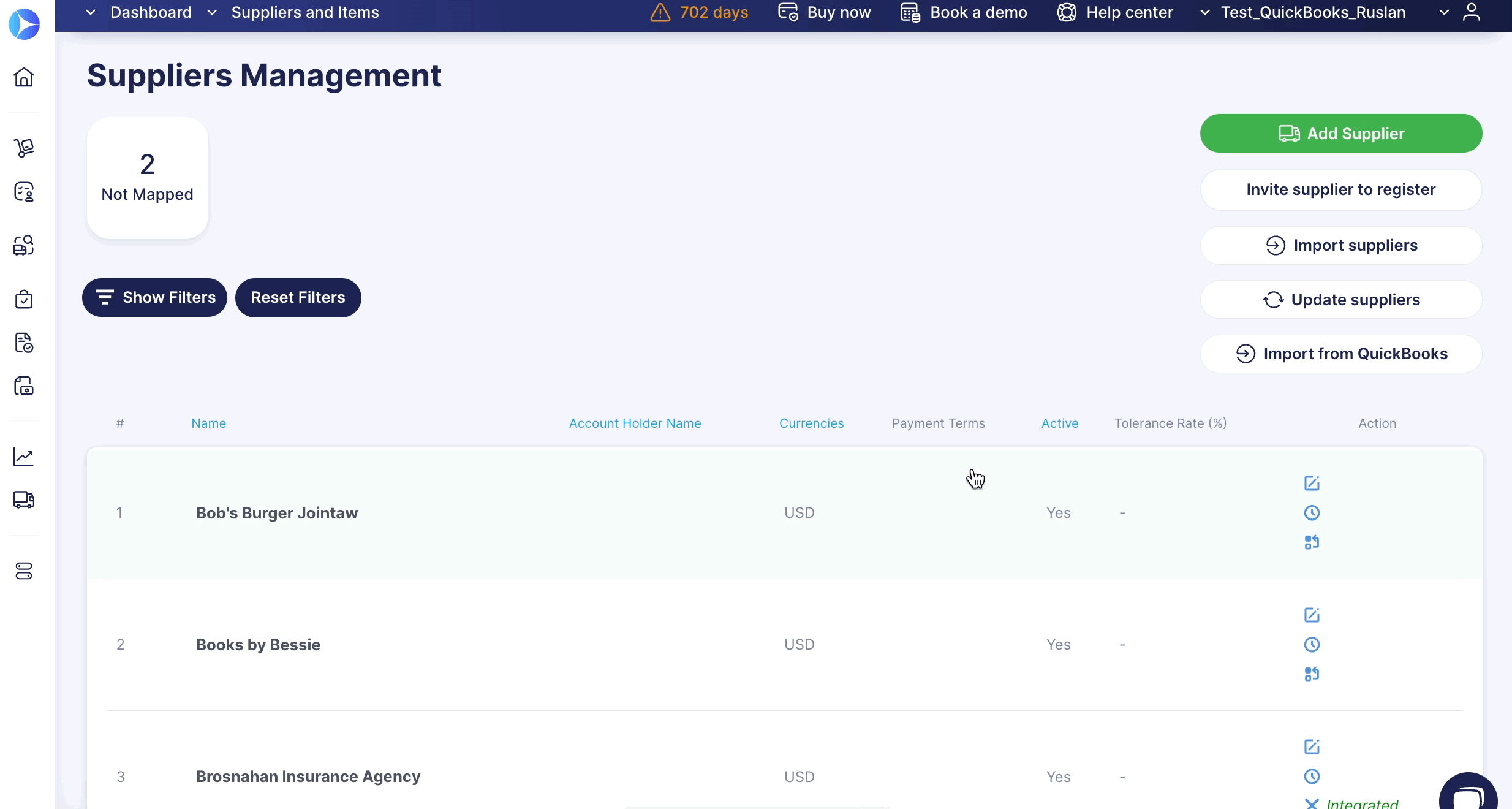The width and height of the screenshot is (1512, 809).
Task: Open Bob's Burger Jointaw supplier name
Action: click(277, 513)
